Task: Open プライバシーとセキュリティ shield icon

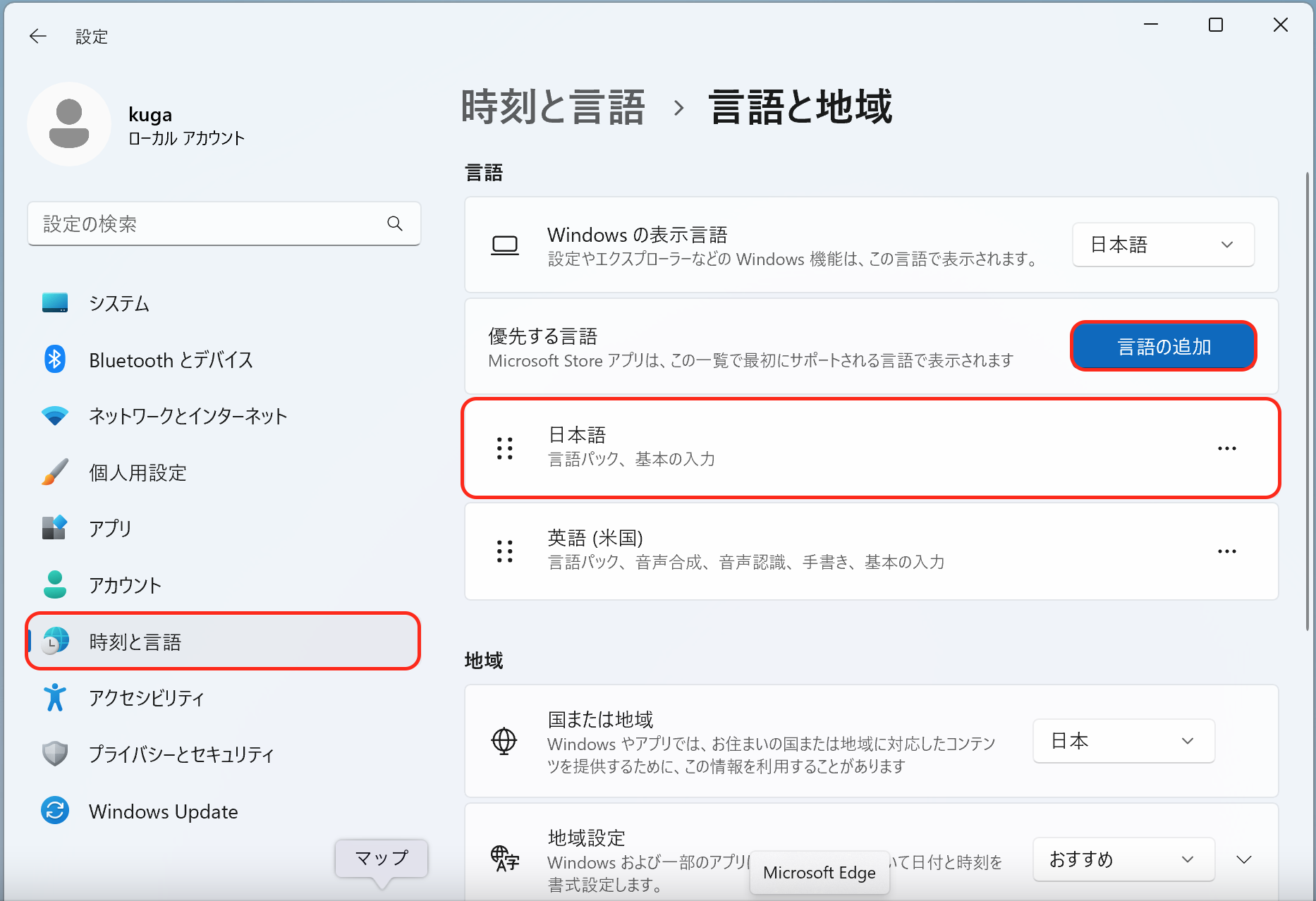Action: (55, 754)
